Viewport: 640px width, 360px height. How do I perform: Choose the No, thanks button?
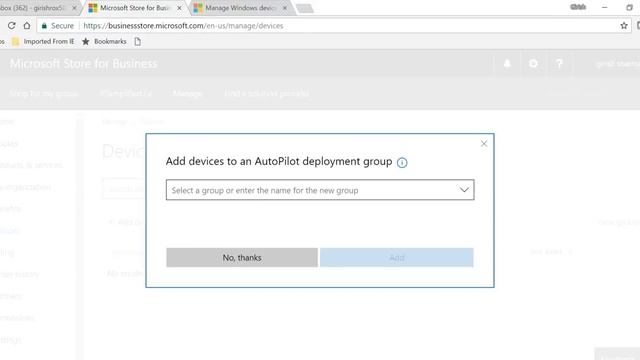[242, 258]
